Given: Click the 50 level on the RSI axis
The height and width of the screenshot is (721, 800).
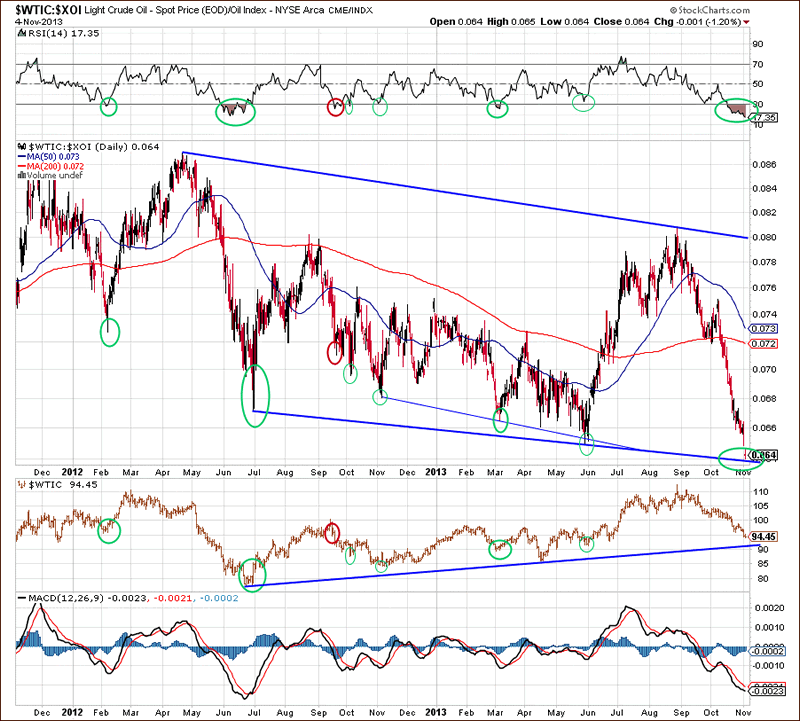Looking at the screenshot, I should pos(758,84).
